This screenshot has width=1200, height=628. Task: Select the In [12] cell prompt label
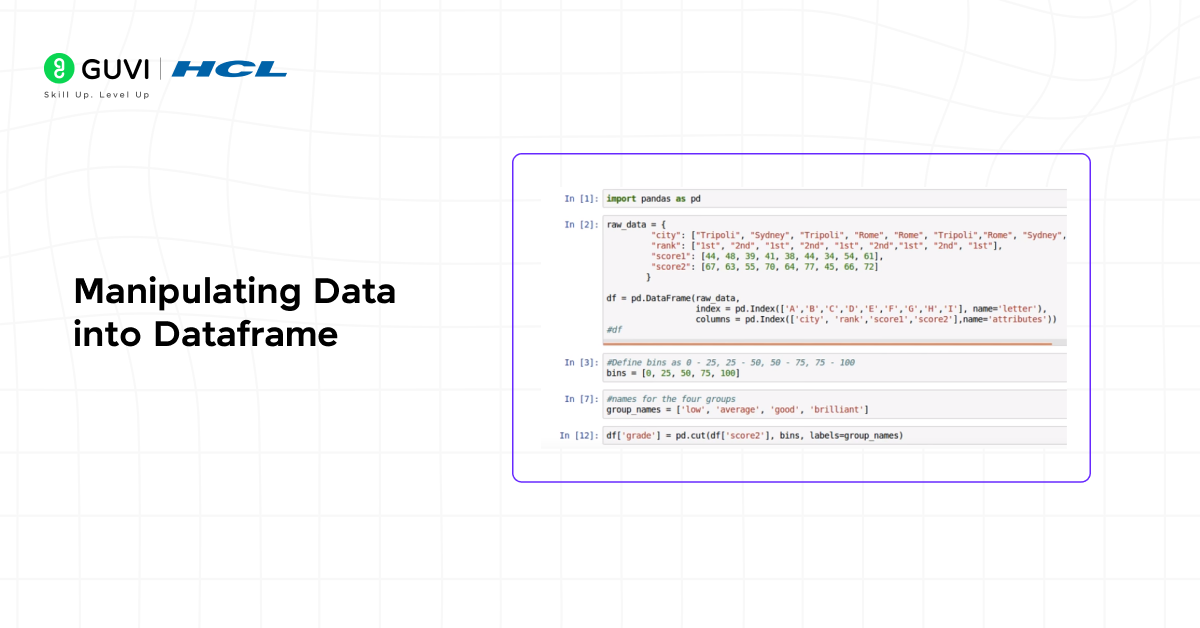click(x=580, y=435)
